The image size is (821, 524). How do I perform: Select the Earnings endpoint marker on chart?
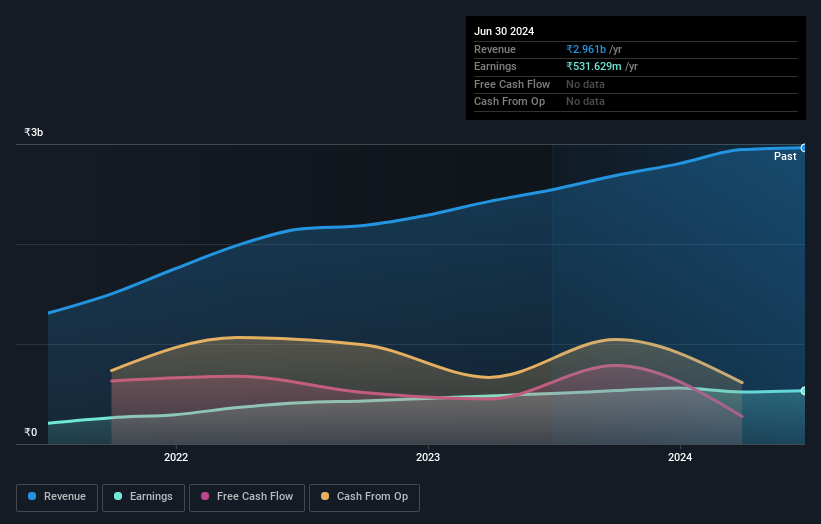pyautogui.click(x=804, y=391)
